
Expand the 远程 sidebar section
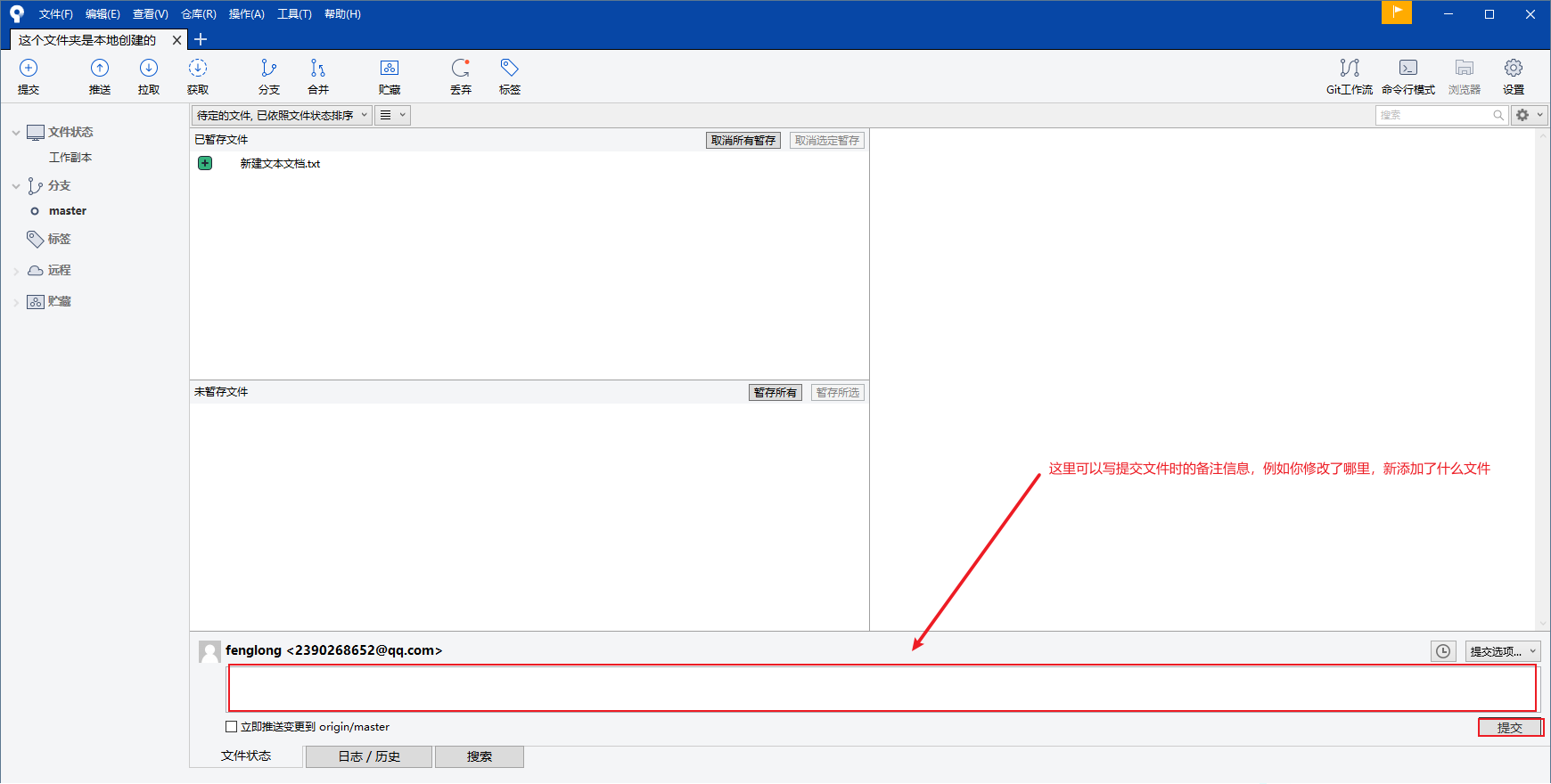click(15, 271)
